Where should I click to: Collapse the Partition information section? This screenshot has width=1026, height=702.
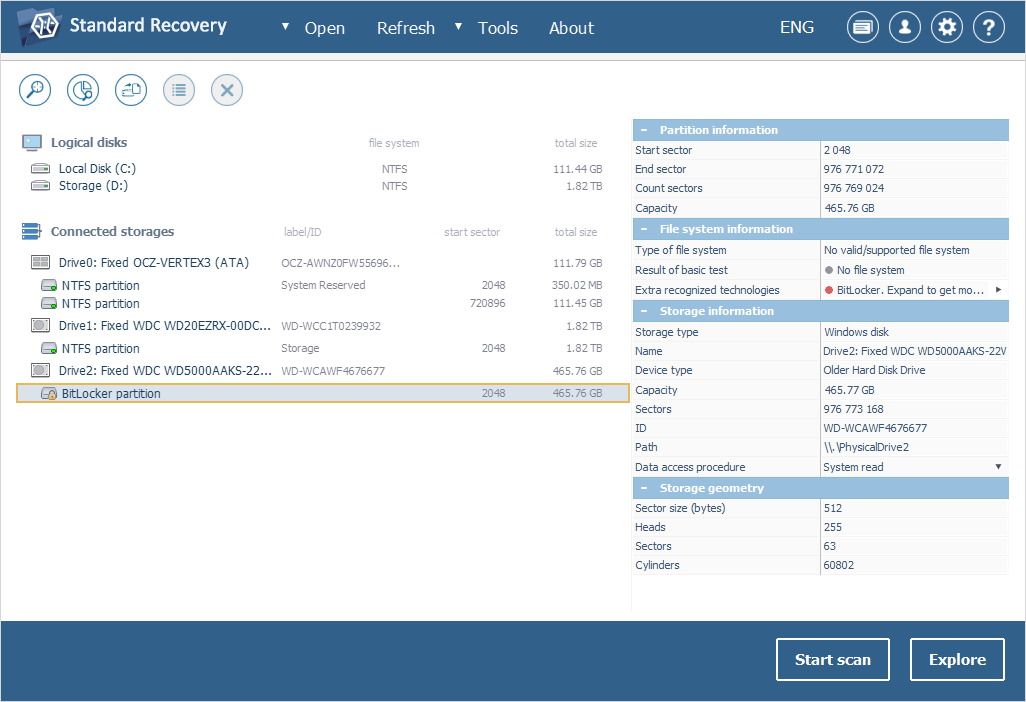click(x=645, y=130)
